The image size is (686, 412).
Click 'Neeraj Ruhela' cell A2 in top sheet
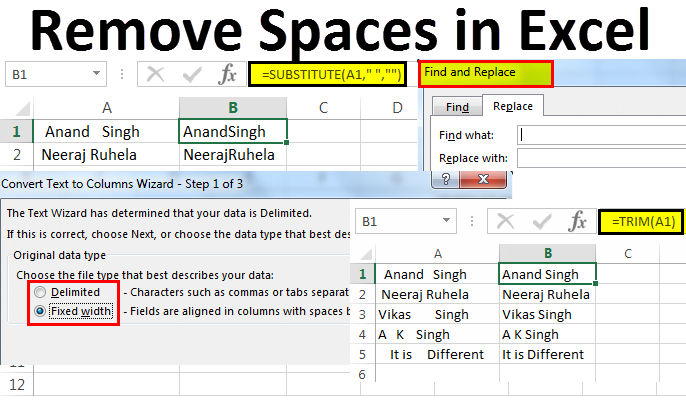[x=106, y=154]
